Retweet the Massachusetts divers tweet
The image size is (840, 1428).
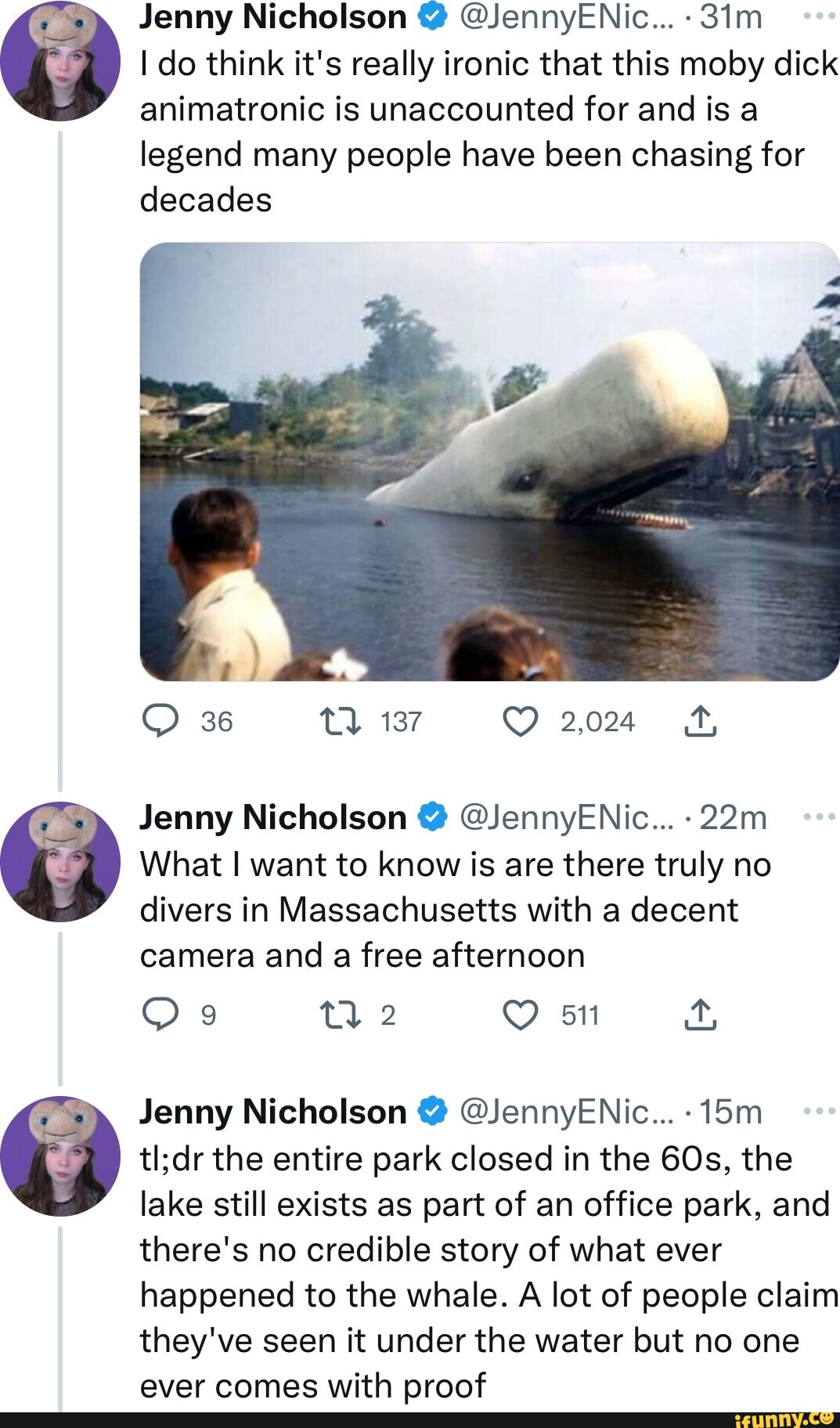pos(341,1015)
